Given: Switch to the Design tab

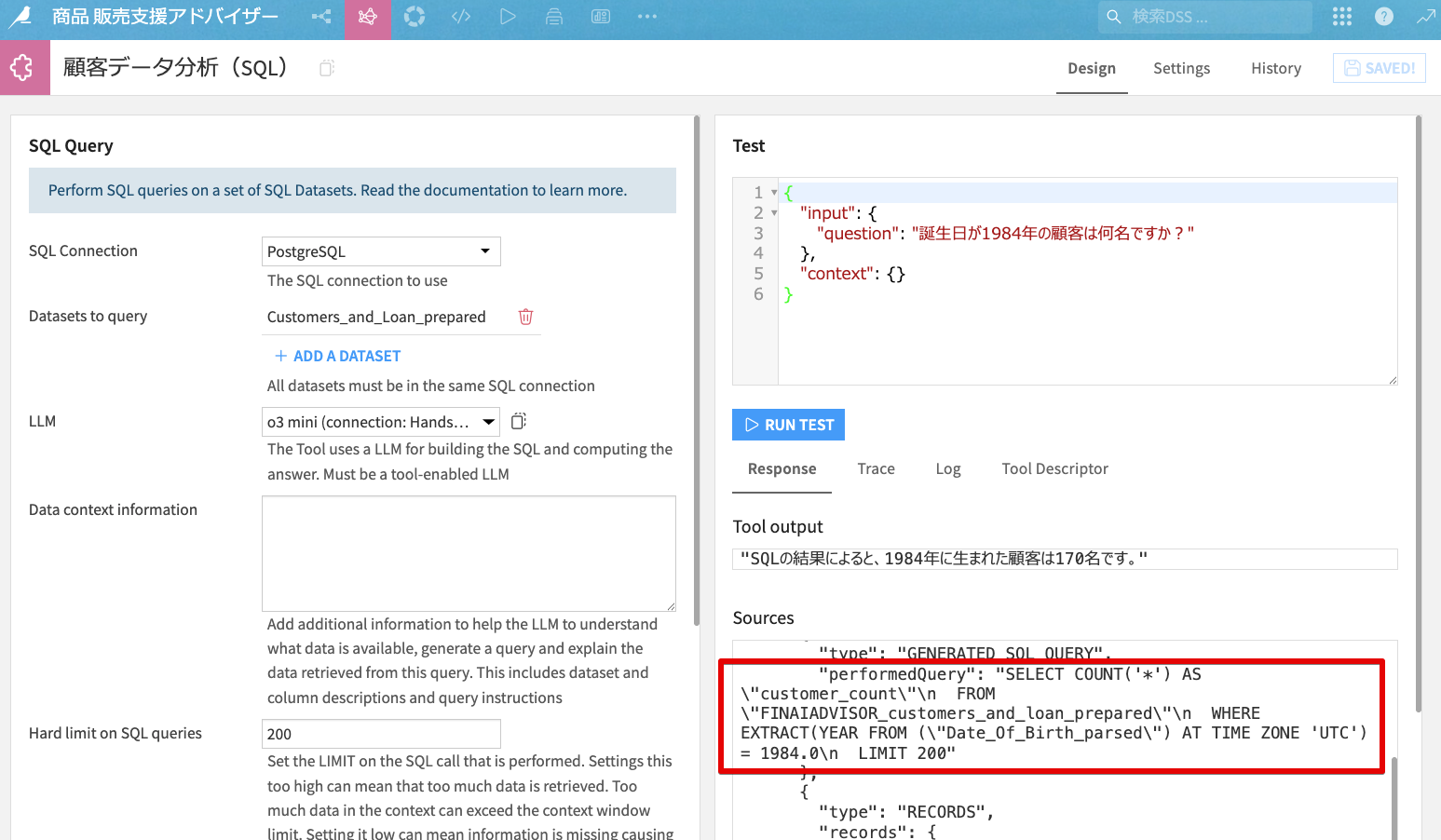Looking at the screenshot, I should click(1092, 68).
